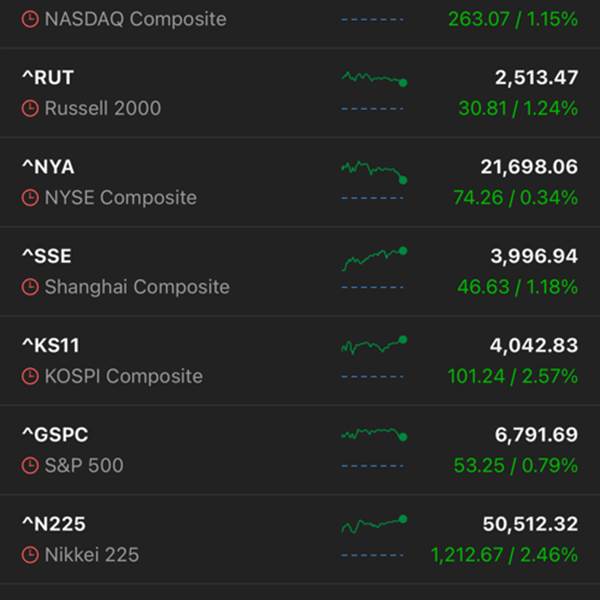Toggle the Nikkei 225 change value 1,212.67 / 2.46%

[x=504, y=555]
